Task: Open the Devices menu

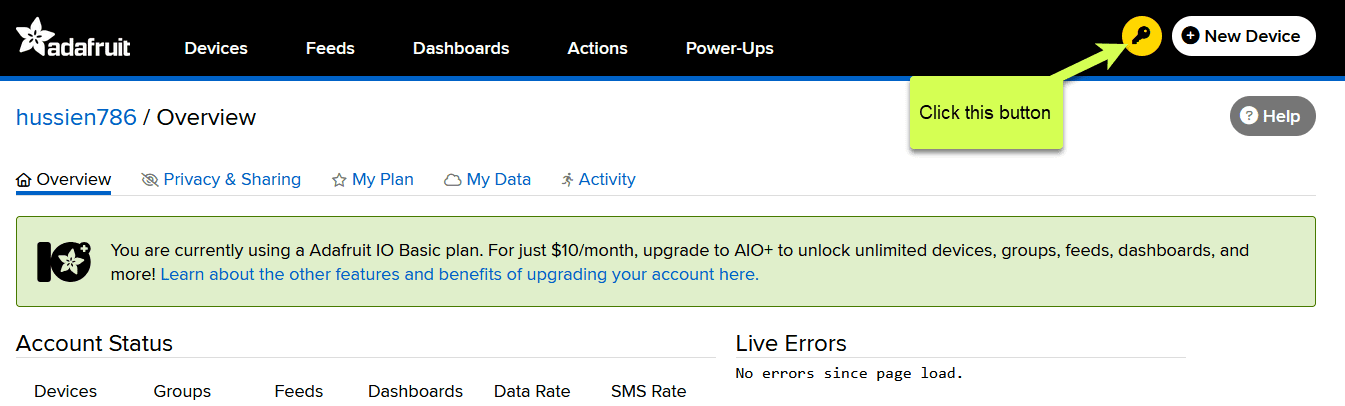Action: (216, 48)
